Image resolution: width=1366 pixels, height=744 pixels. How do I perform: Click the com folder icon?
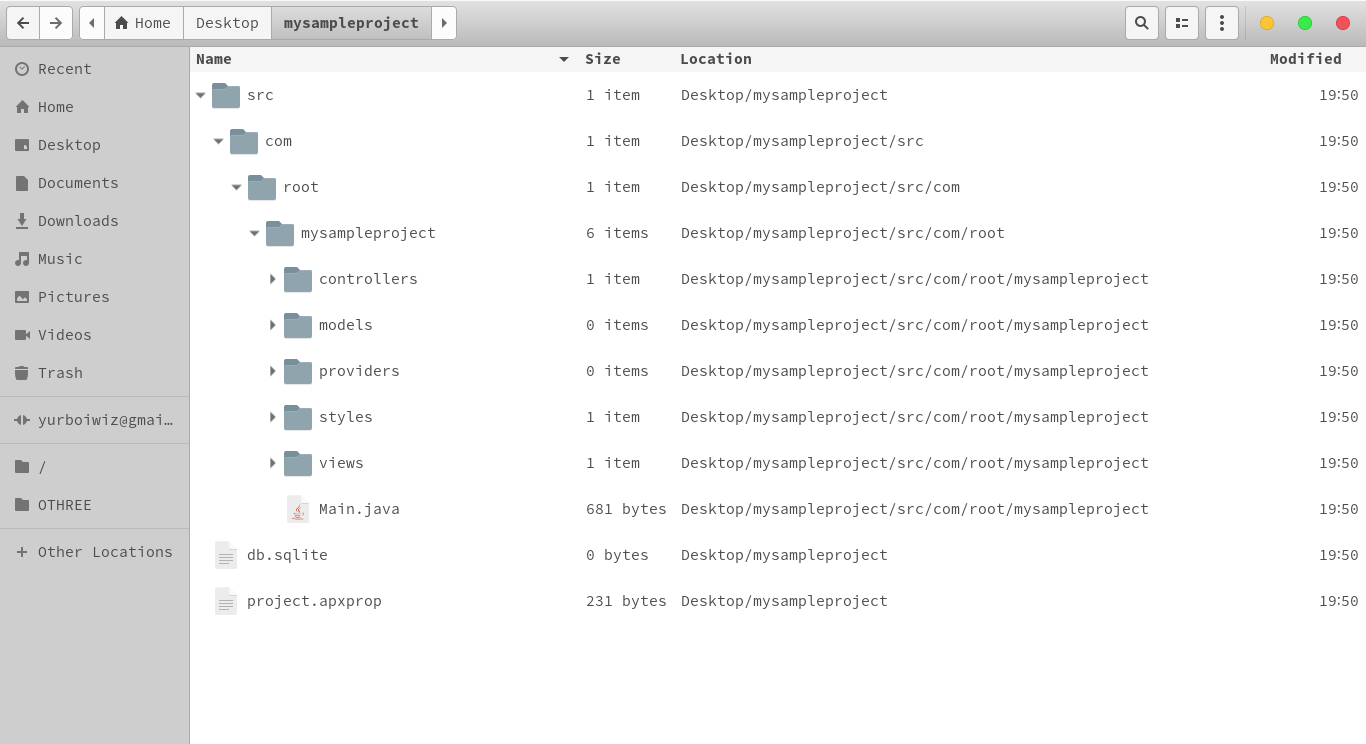[244, 141]
